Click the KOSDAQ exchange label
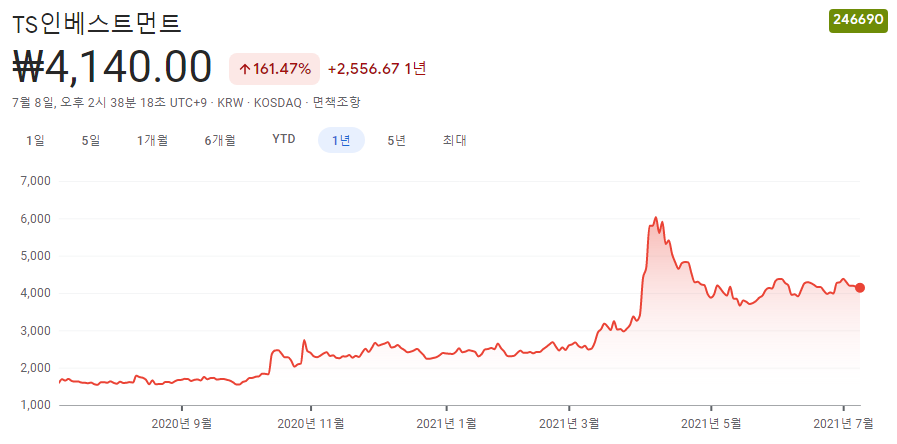This screenshot has width=897, height=444. click(x=278, y=102)
